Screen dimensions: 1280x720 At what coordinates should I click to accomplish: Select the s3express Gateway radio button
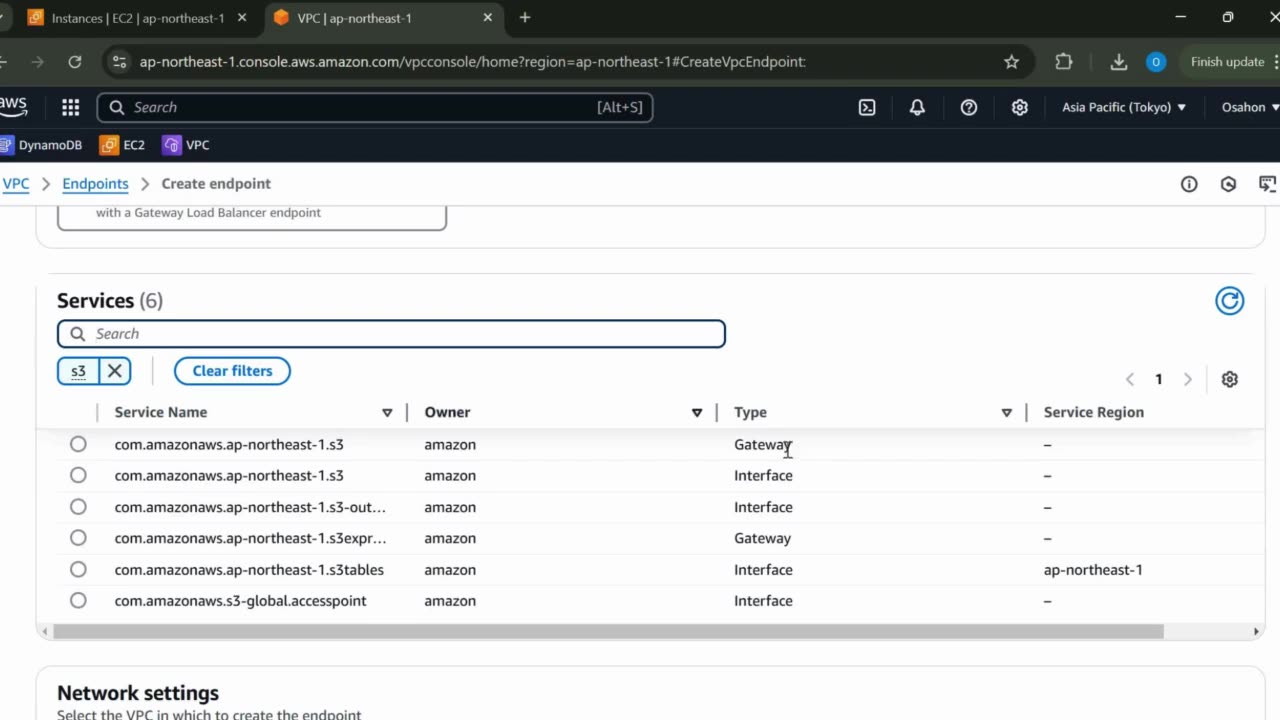tap(78, 538)
